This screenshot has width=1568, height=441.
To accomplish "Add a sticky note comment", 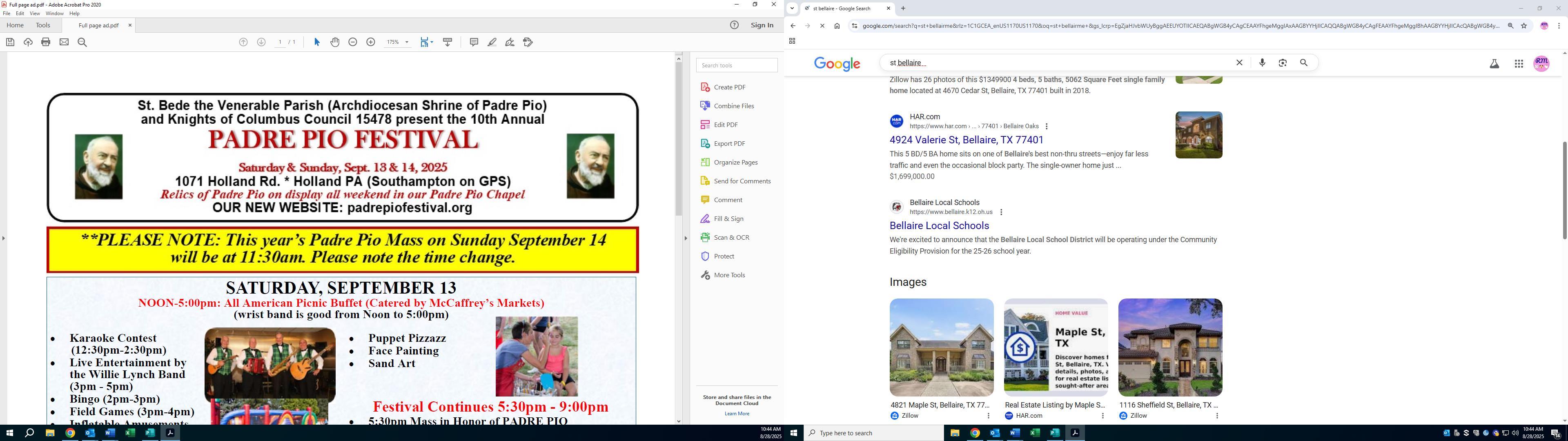I will click(x=474, y=42).
